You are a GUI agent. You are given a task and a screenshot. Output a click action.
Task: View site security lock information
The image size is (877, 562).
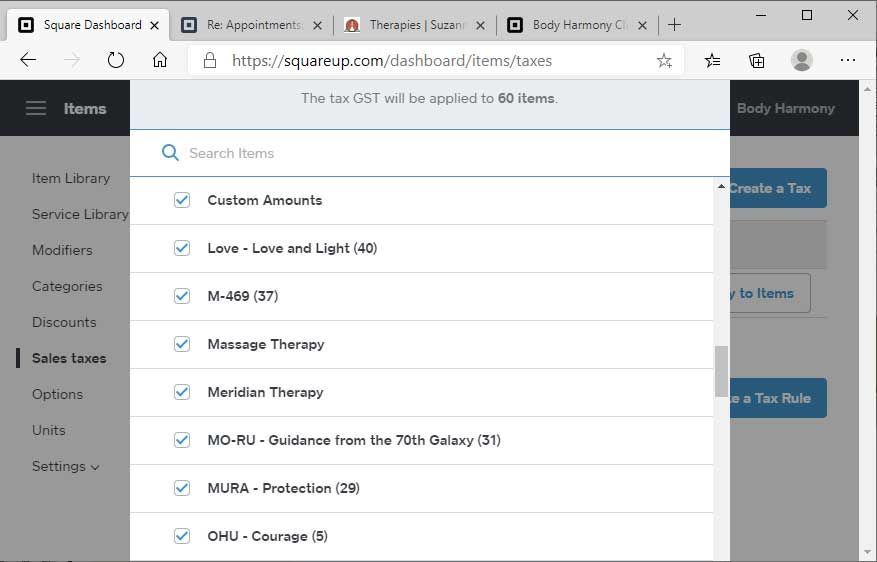[210, 60]
